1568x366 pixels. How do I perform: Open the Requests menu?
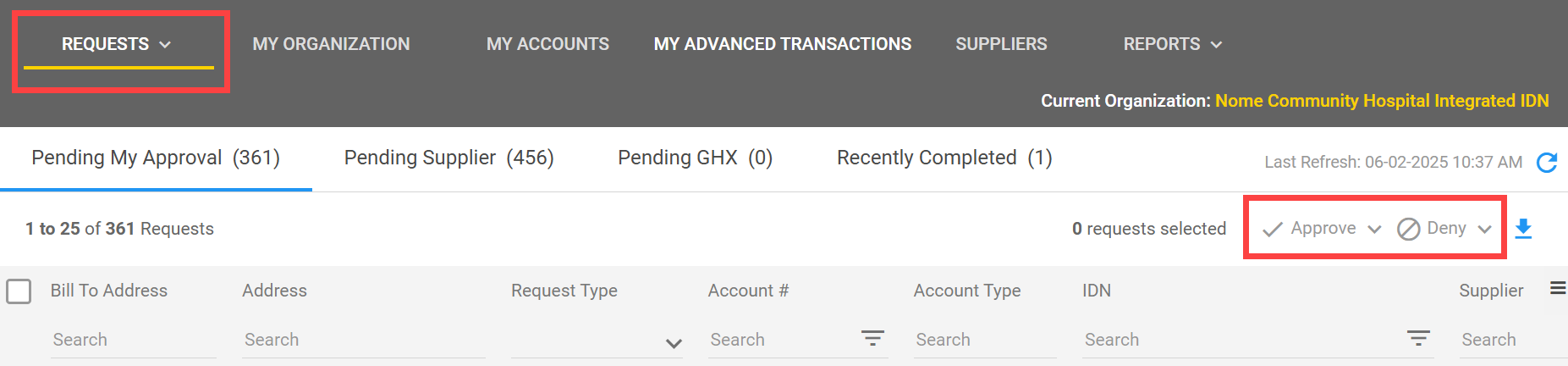pyautogui.click(x=117, y=44)
